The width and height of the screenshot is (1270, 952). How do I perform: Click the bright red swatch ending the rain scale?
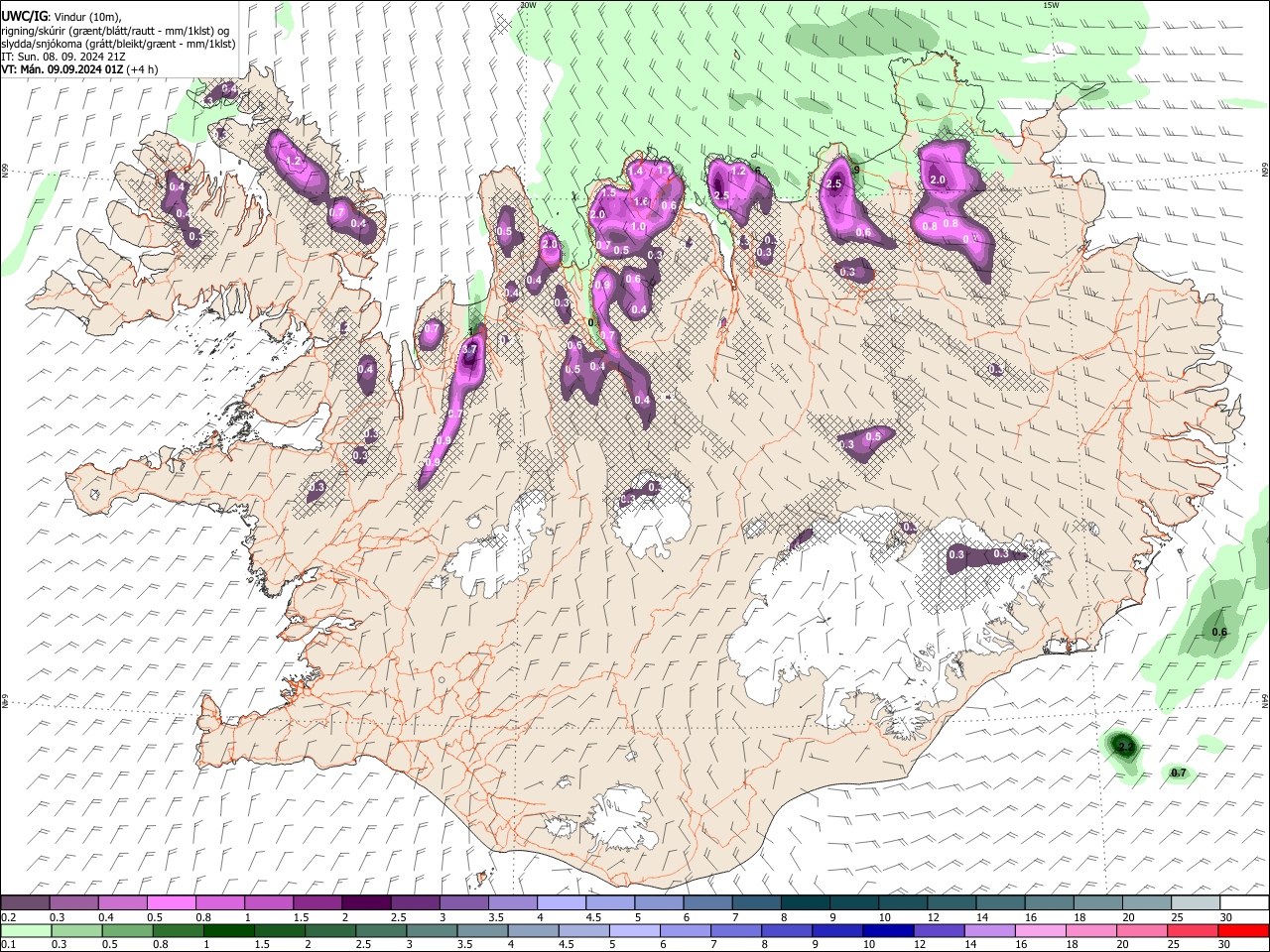1242,929
